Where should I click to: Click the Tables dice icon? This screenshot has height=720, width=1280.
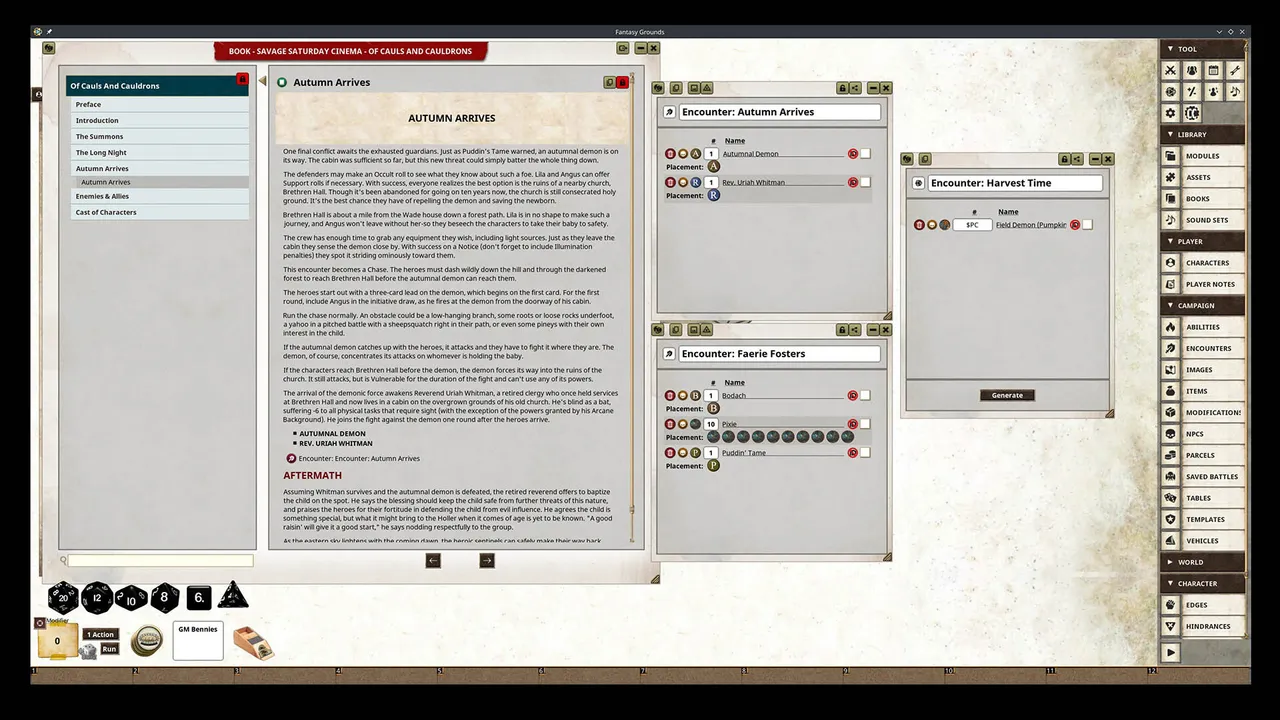(1171, 498)
